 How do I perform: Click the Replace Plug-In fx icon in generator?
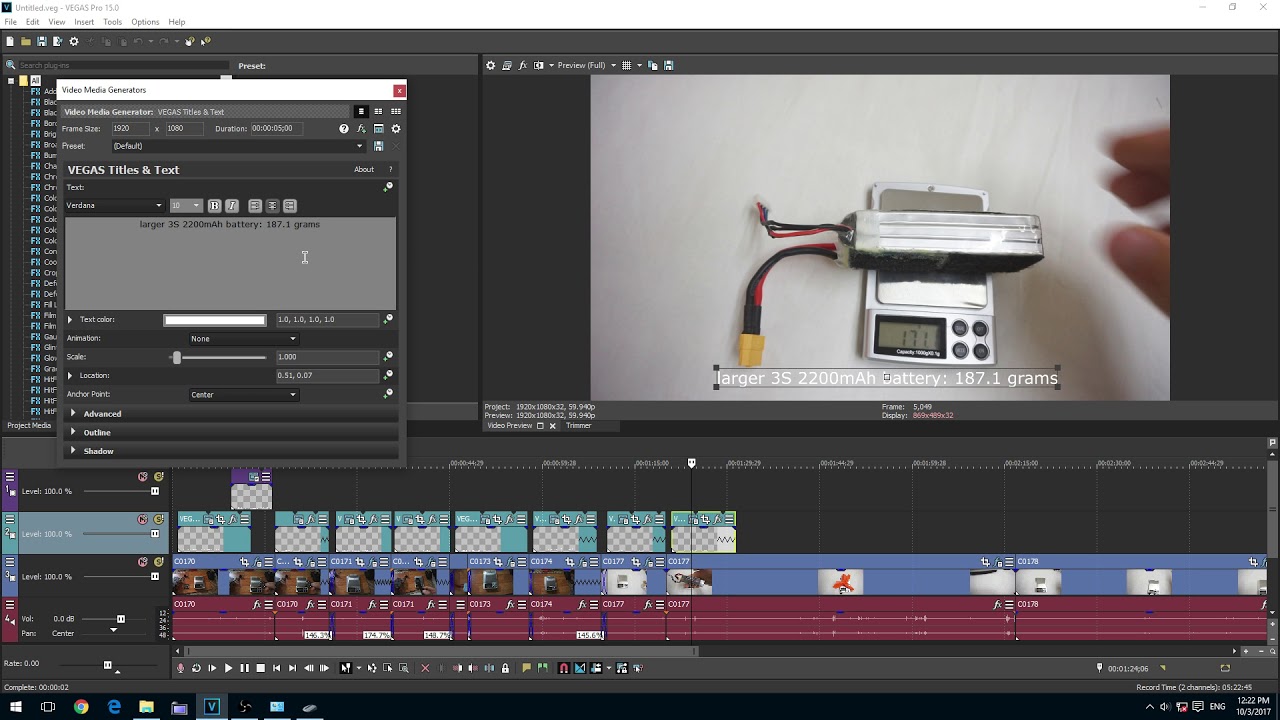coord(361,128)
